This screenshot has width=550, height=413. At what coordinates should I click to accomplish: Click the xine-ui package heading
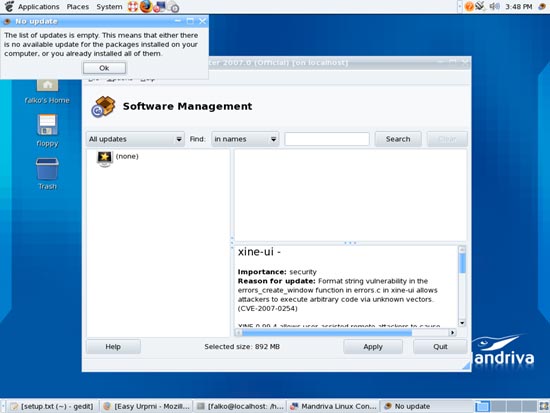[259, 252]
